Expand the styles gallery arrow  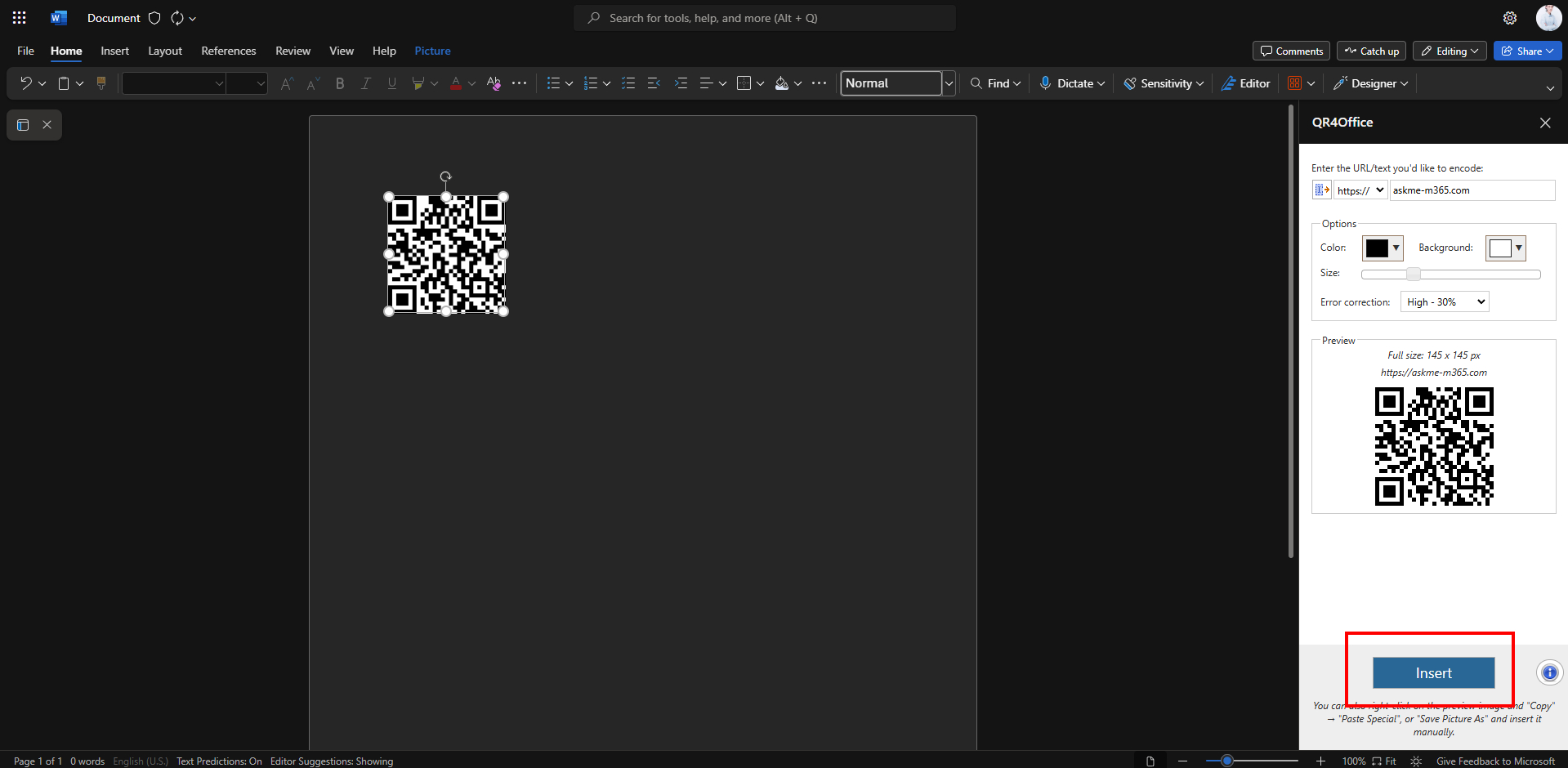click(949, 83)
